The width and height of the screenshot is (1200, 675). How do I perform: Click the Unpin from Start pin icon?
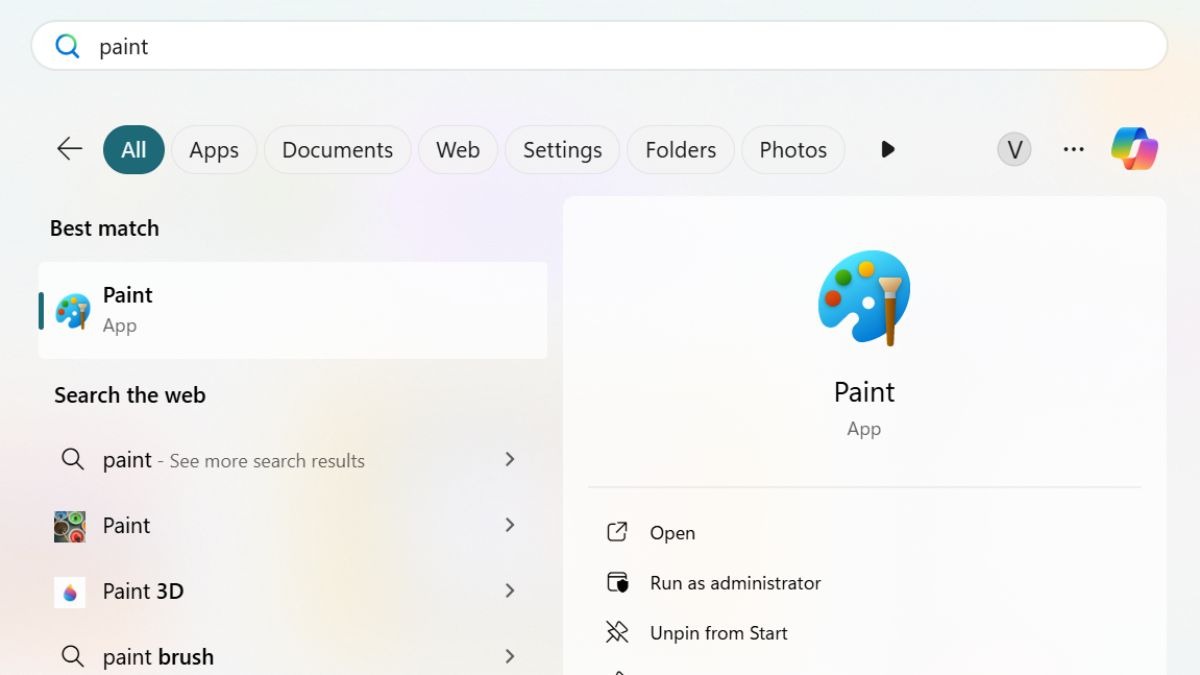coord(617,632)
